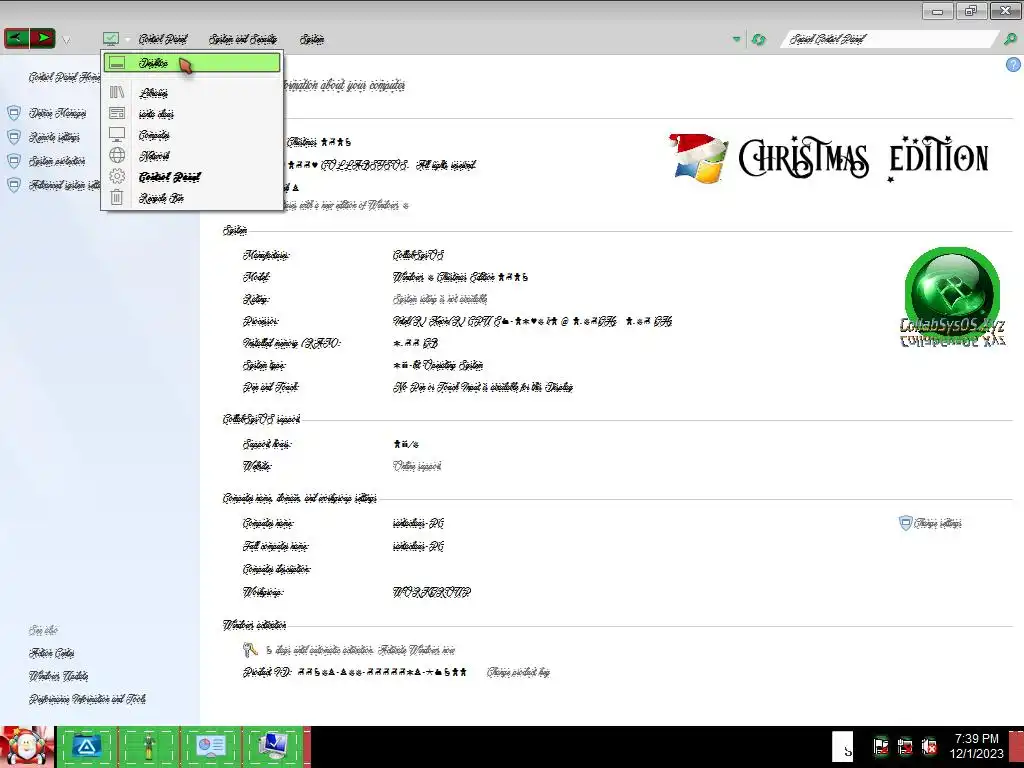
Task: Click the search magnifier icon
Action: tap(1010, 39)
